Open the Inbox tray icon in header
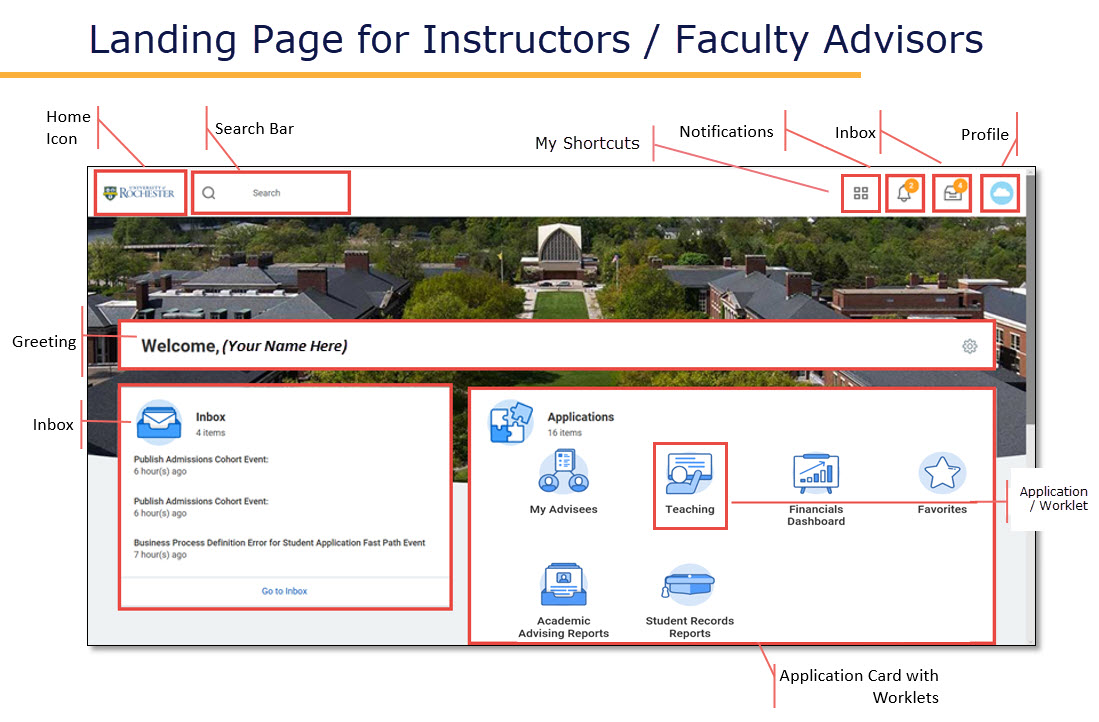This screenshot has width=1099, height=722. tap(953, 191)
